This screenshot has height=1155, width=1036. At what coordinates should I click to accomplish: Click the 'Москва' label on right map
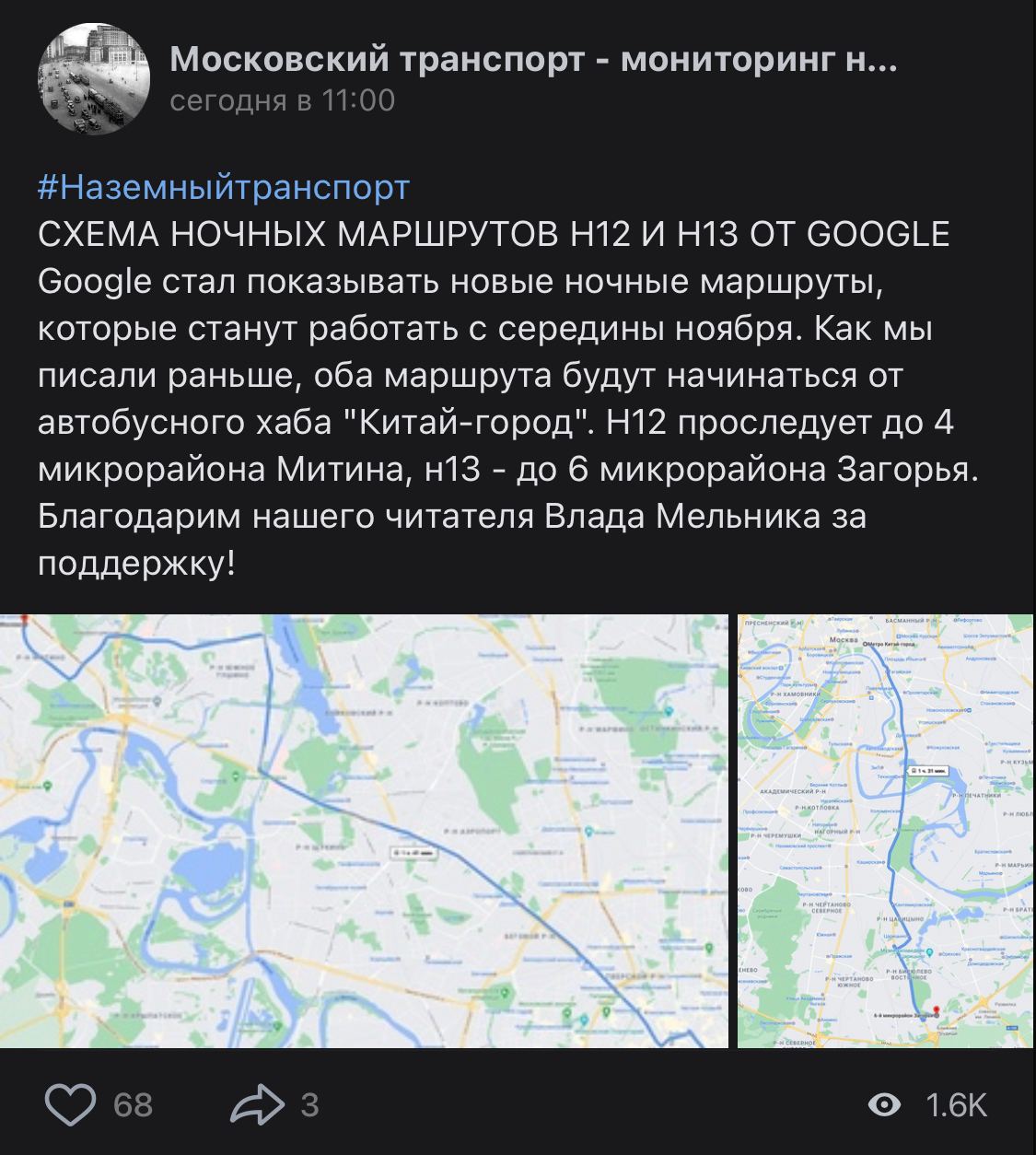tap(843, 639)
